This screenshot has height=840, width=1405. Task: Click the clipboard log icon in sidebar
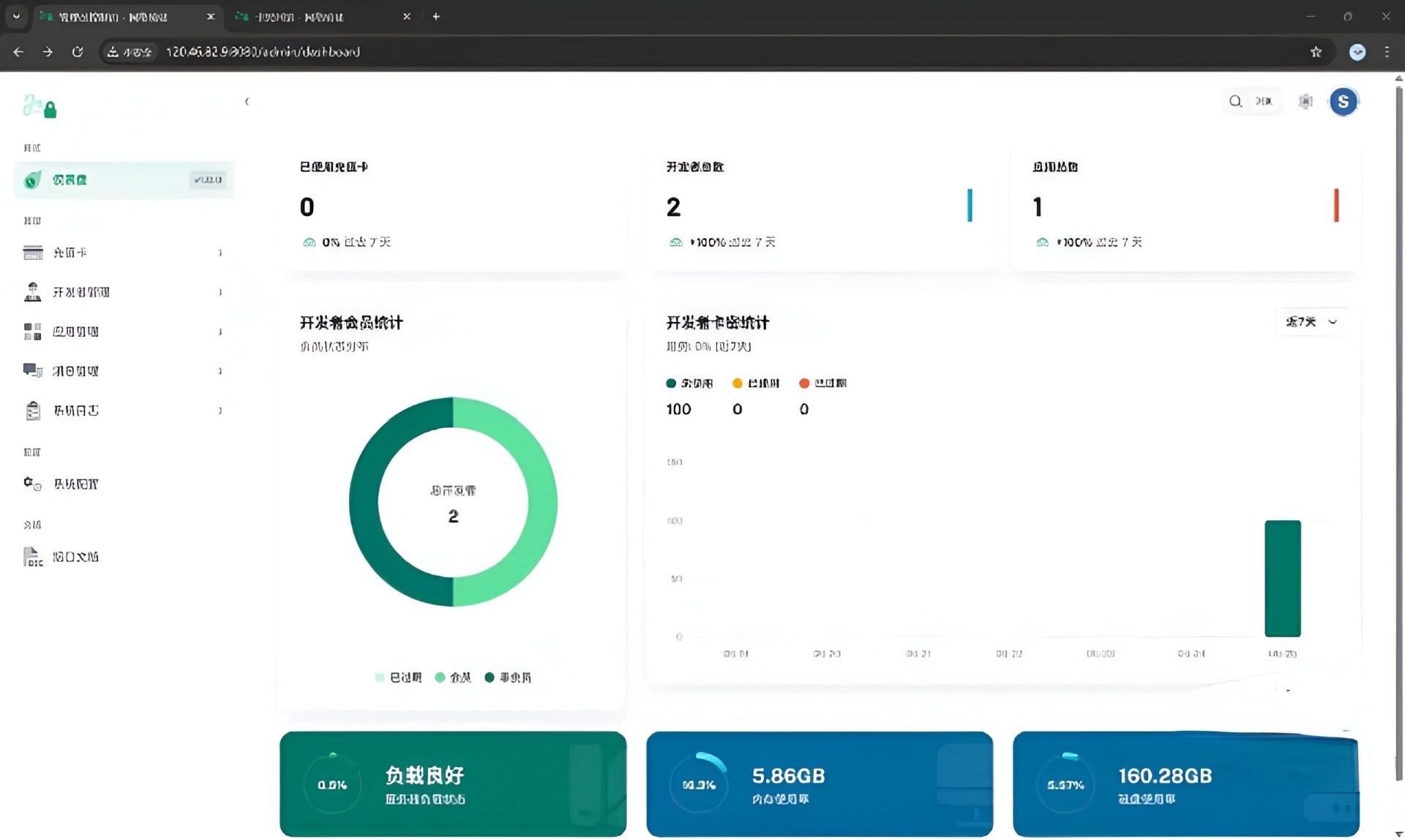33,410
